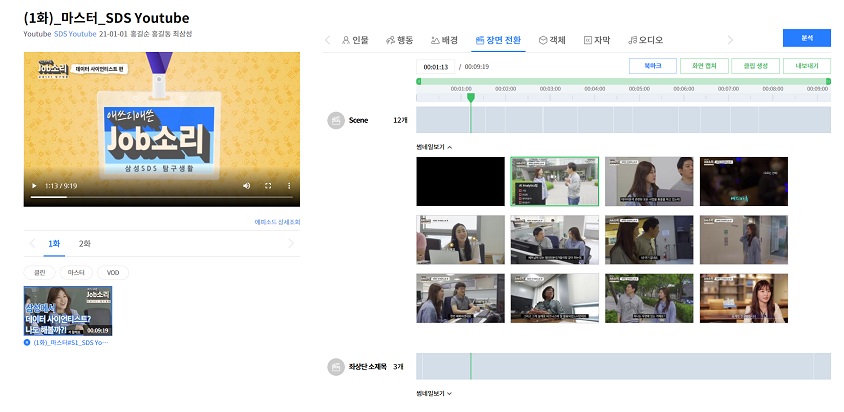
Task: Go to next episode with right chevron
Action: point(292,243)
